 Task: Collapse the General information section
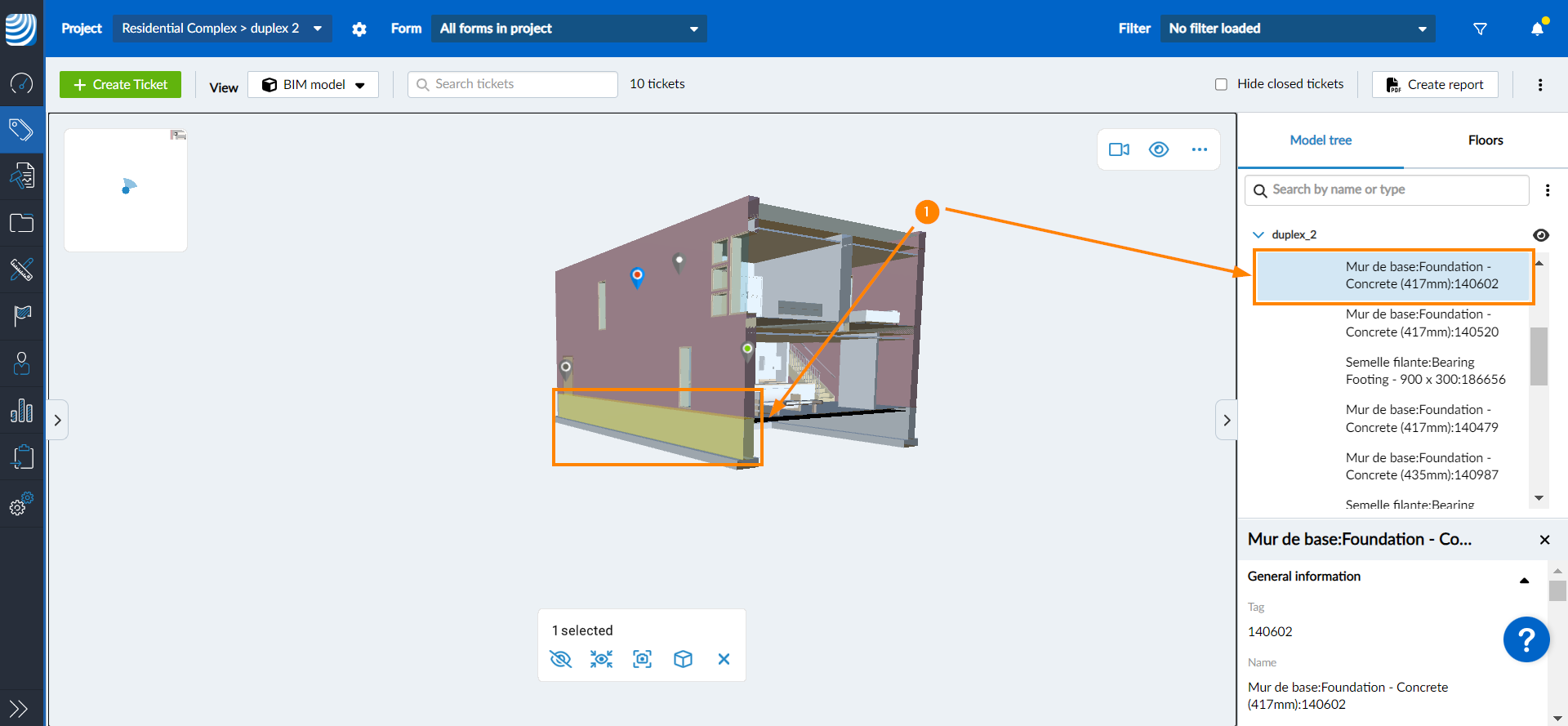point(1524,579)
